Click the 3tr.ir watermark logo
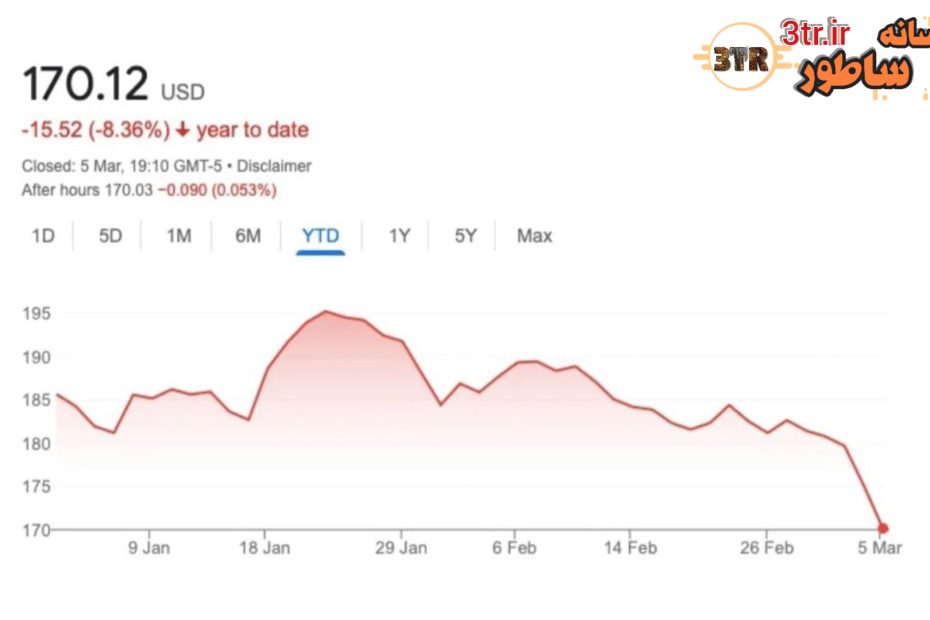Screen dimensions: 930x620 pos(814,33)
